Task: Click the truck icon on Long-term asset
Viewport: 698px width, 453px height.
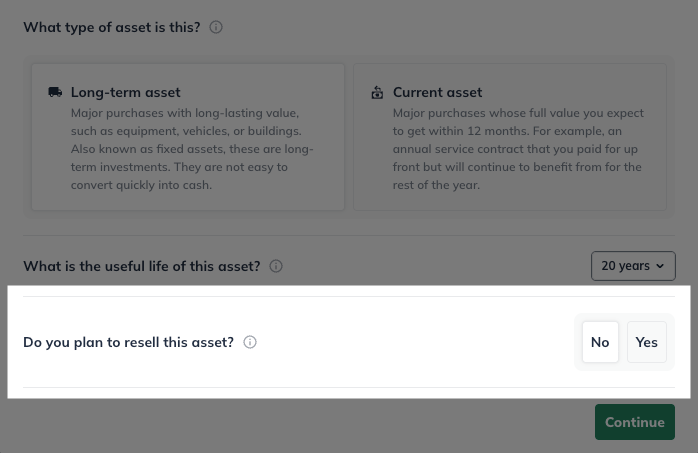Action: pos(55,92)
